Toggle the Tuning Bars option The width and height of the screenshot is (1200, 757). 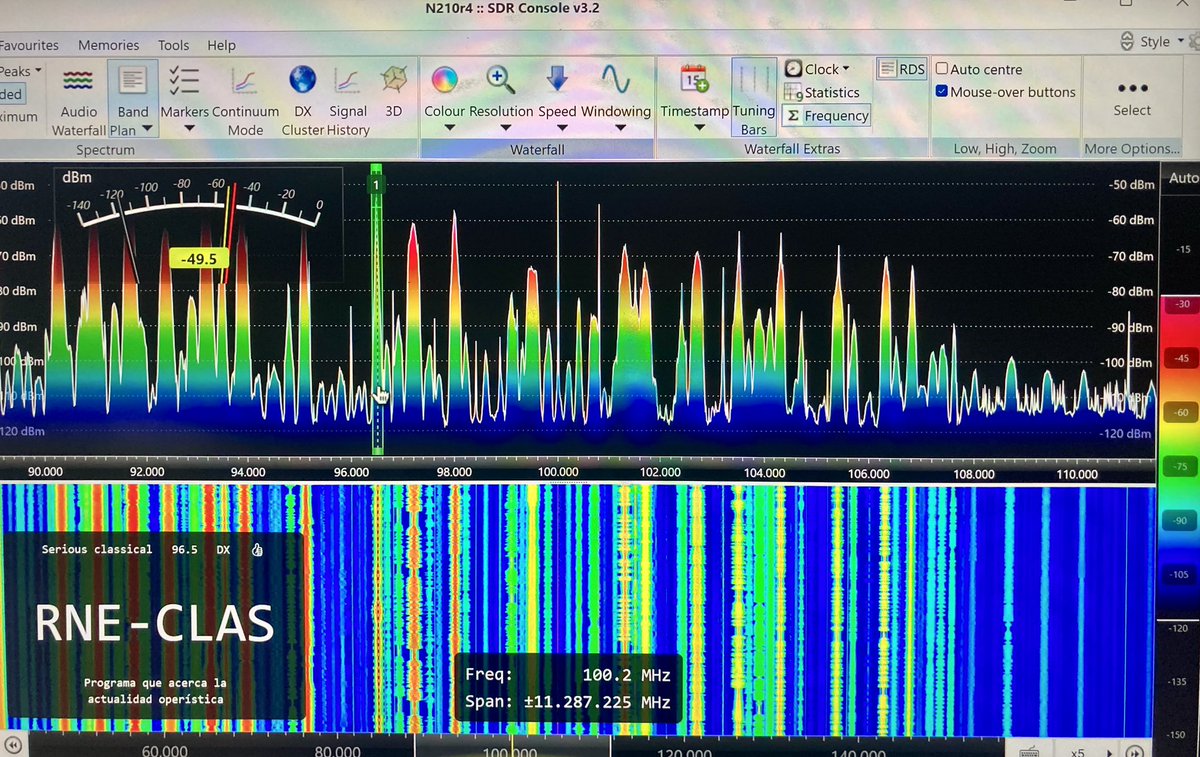[x=754, y=99]
